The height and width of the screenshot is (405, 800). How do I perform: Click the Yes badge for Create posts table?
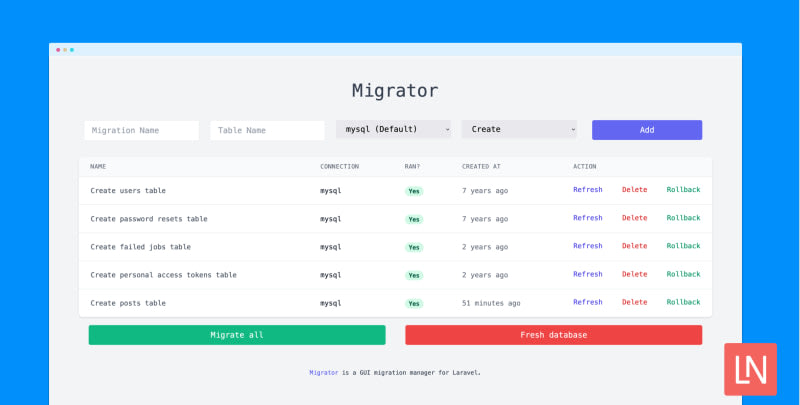click(x=413, y=303)
